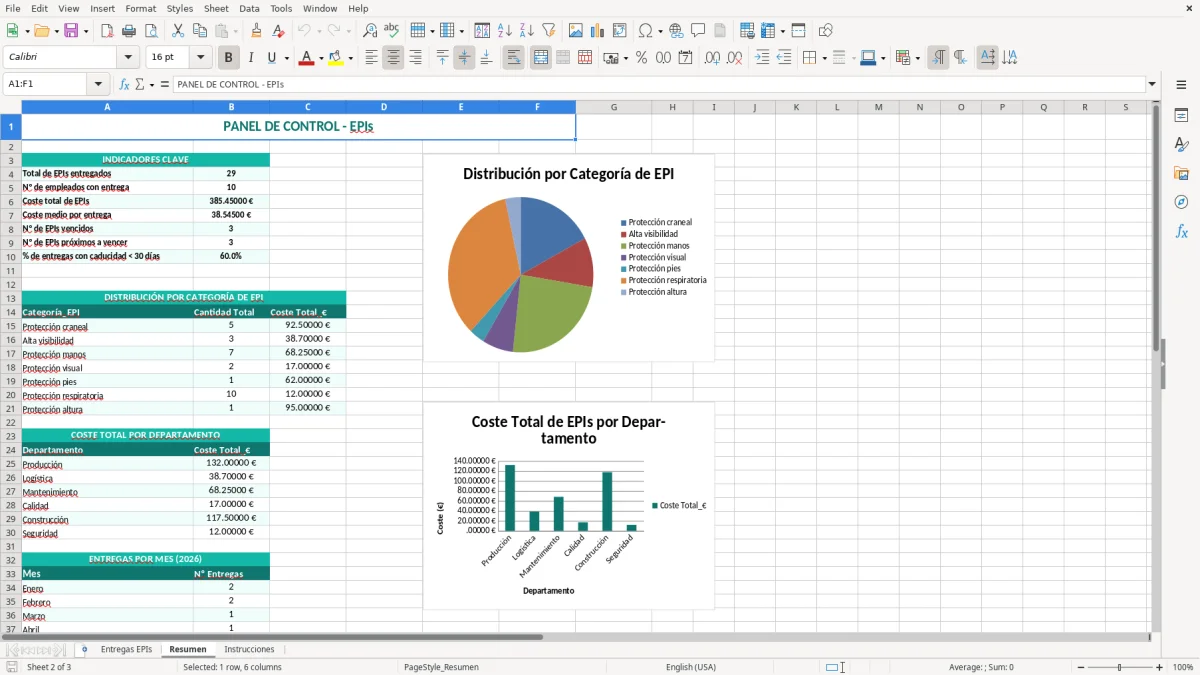
Task: Expand the Name Box dropdown
Action: [98, 85]
